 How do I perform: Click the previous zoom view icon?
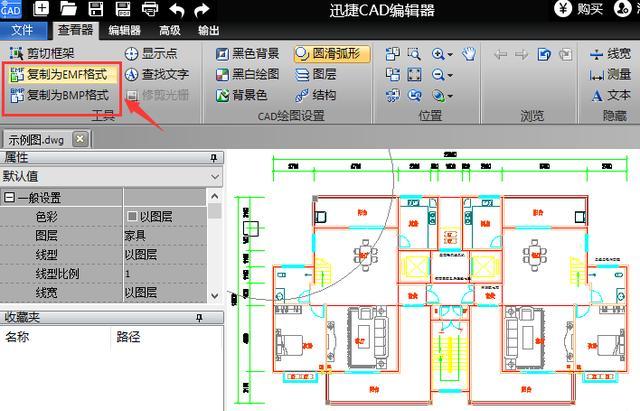pos(414,96)
